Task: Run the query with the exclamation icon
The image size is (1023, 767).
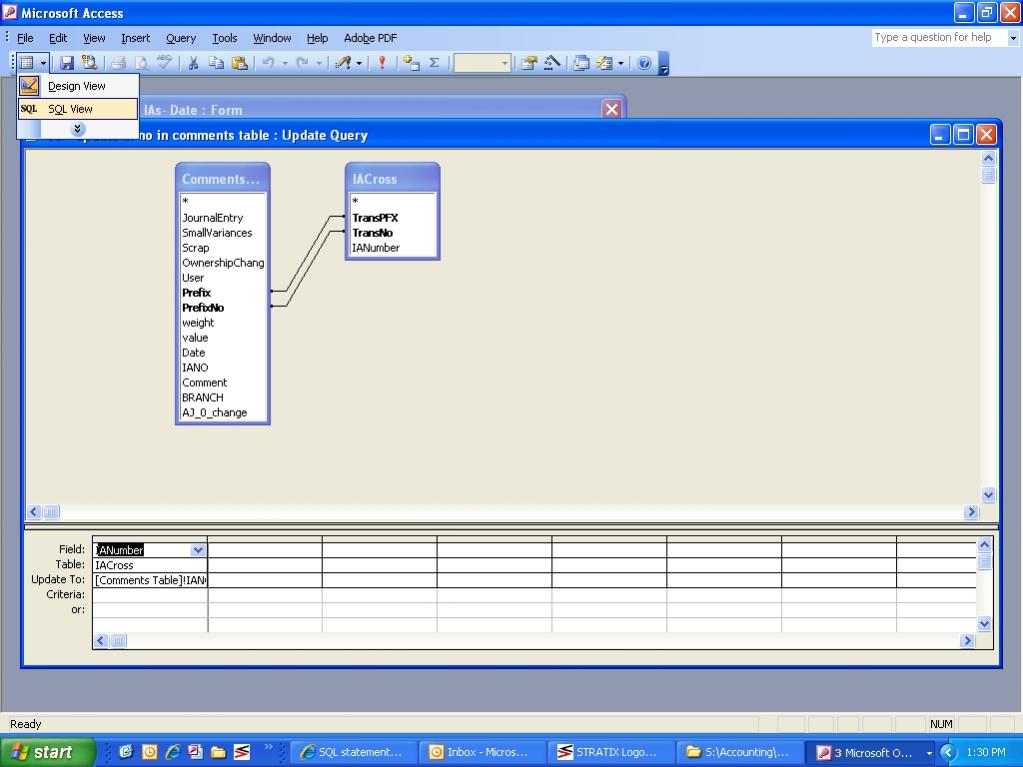Action: pos(382,63)
